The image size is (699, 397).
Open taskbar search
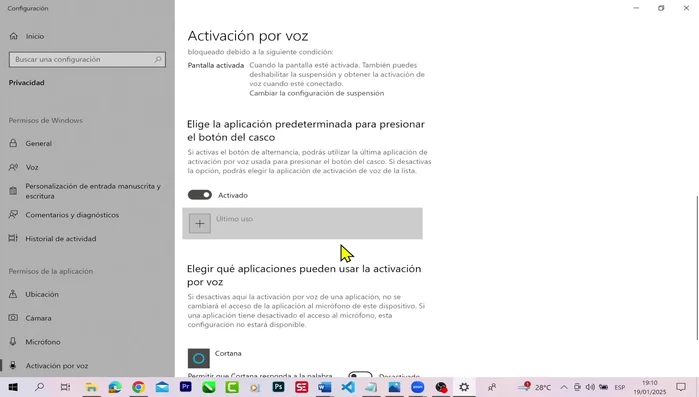tap(39, 387)
